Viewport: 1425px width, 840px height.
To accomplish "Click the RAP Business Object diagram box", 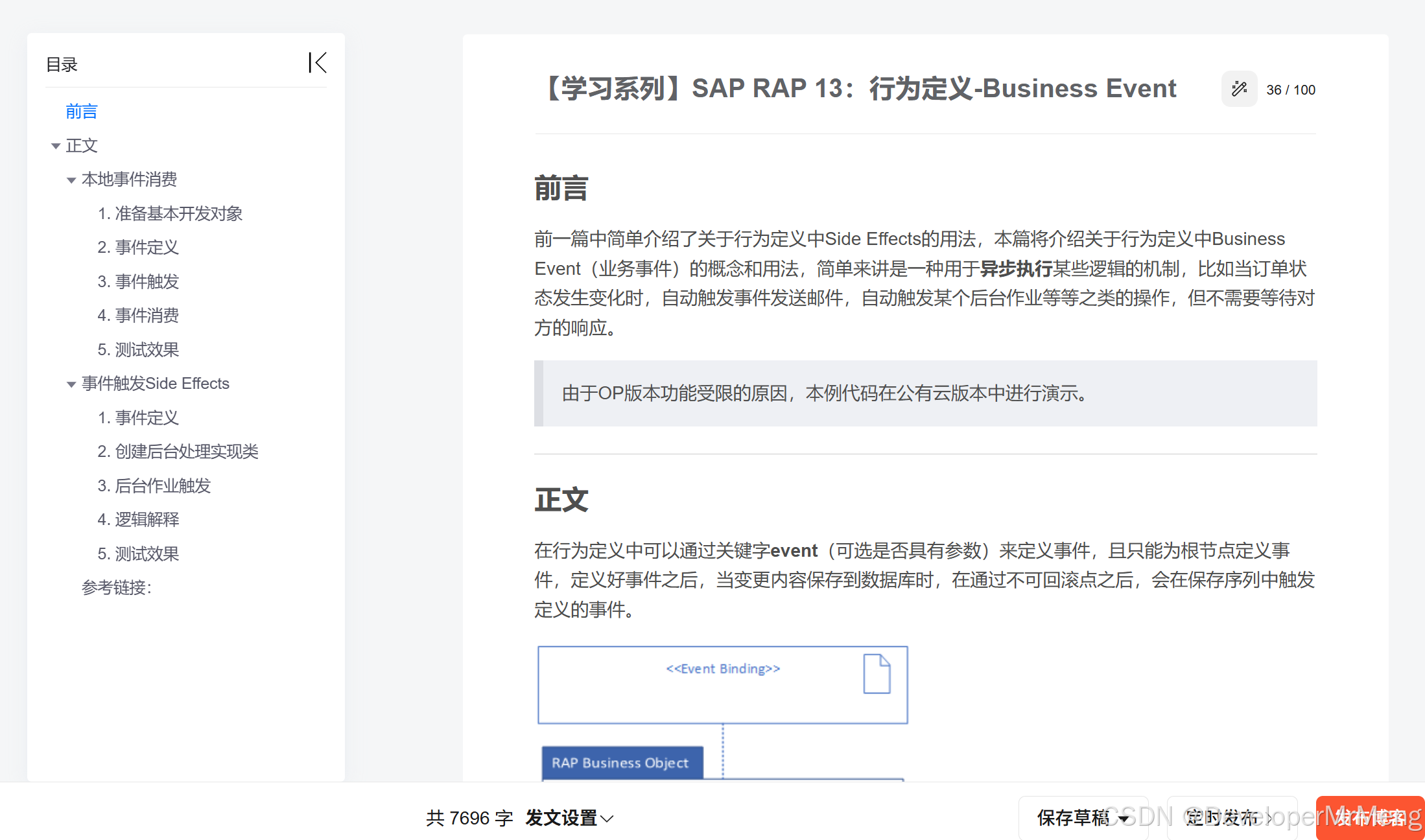I will (x=621, y=763).
